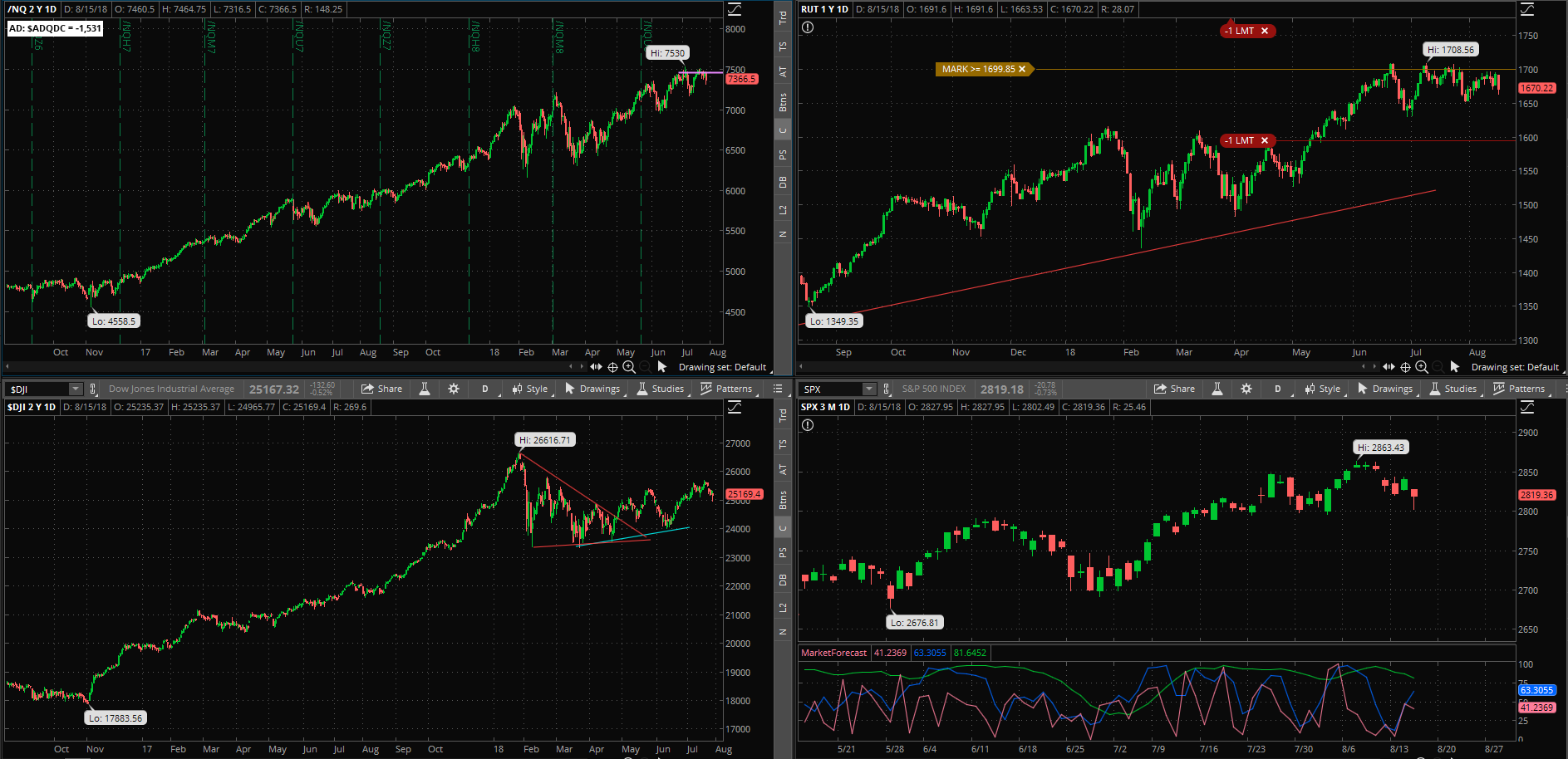Viewport: 1568px width, 759px height.
Task: Click the symbol link clip icon beside $DJI
Action: pos(93,389)
